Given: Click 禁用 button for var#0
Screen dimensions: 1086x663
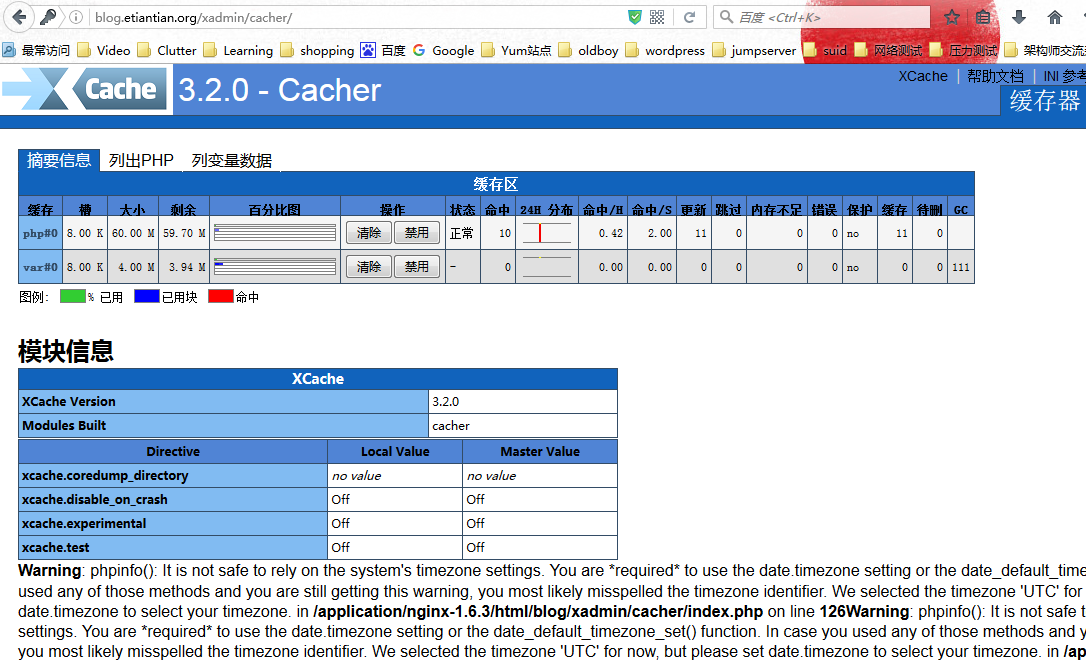Looking at the screenshot, I should point(417,267).
